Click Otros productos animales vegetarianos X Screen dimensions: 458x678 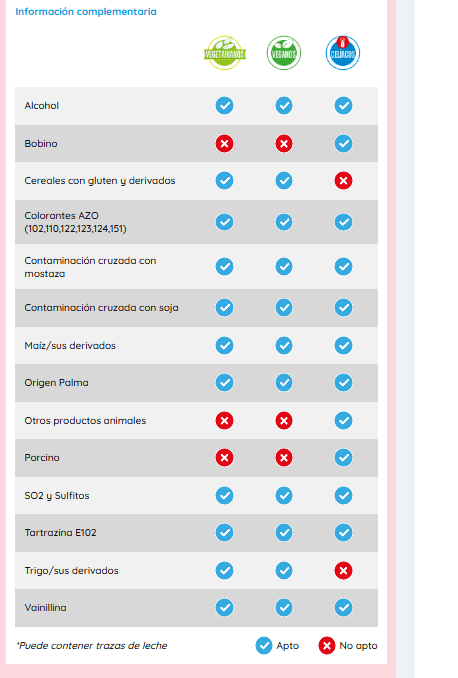[224, 421]
